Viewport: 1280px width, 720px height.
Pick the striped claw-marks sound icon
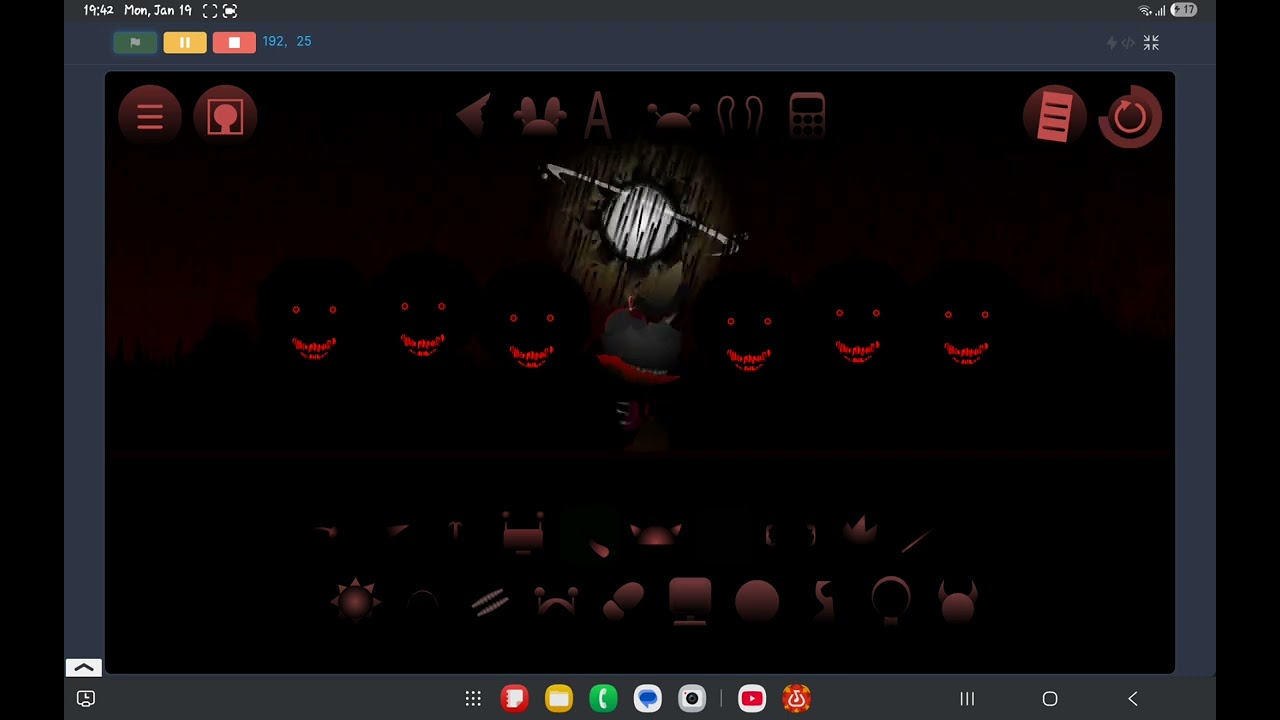tap(489, 601)
